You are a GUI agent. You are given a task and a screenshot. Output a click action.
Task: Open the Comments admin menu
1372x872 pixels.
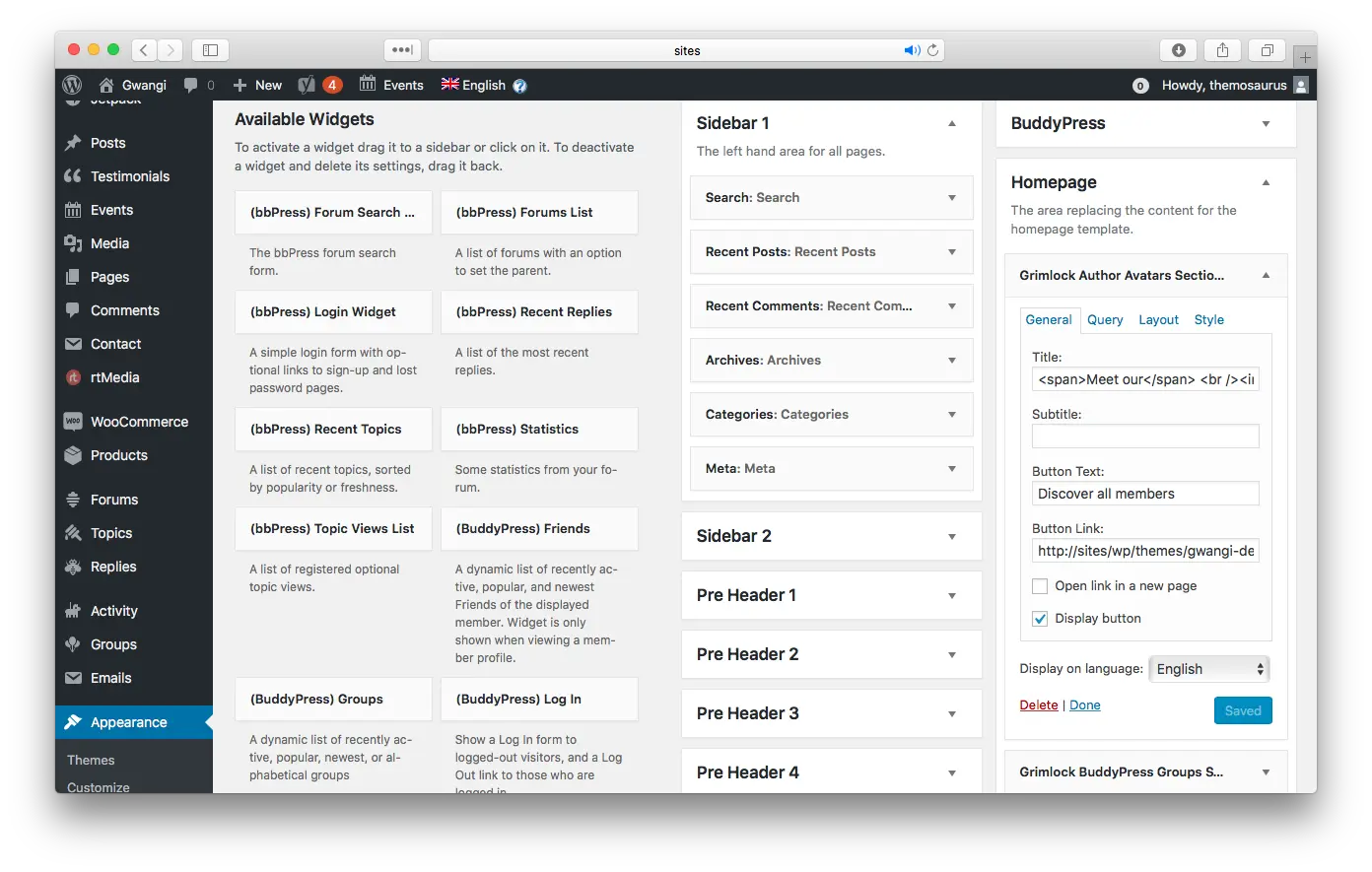click(134, 310)
